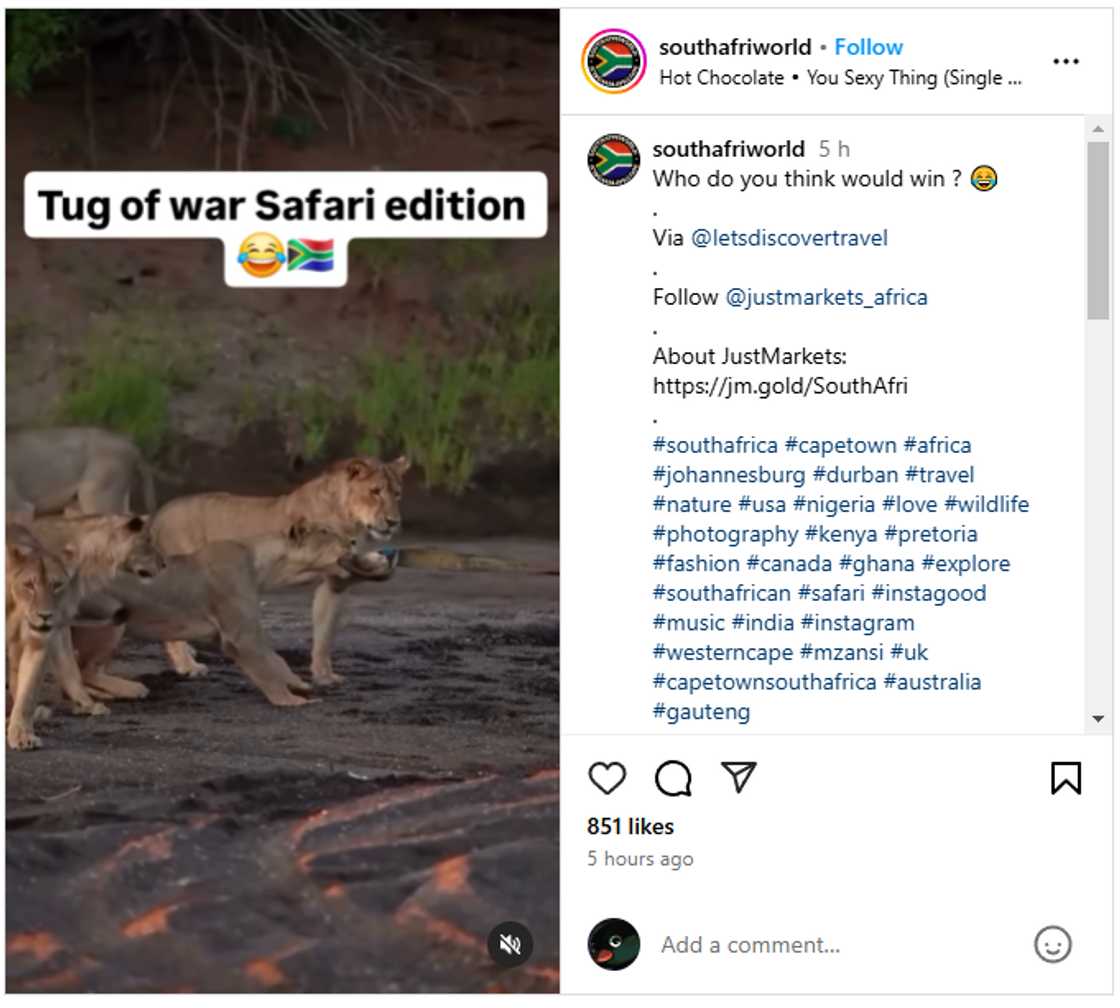Open comments with the speech bubble icon
Viewport: 1120px width, 1008px height.
click(x=673, y=778)
